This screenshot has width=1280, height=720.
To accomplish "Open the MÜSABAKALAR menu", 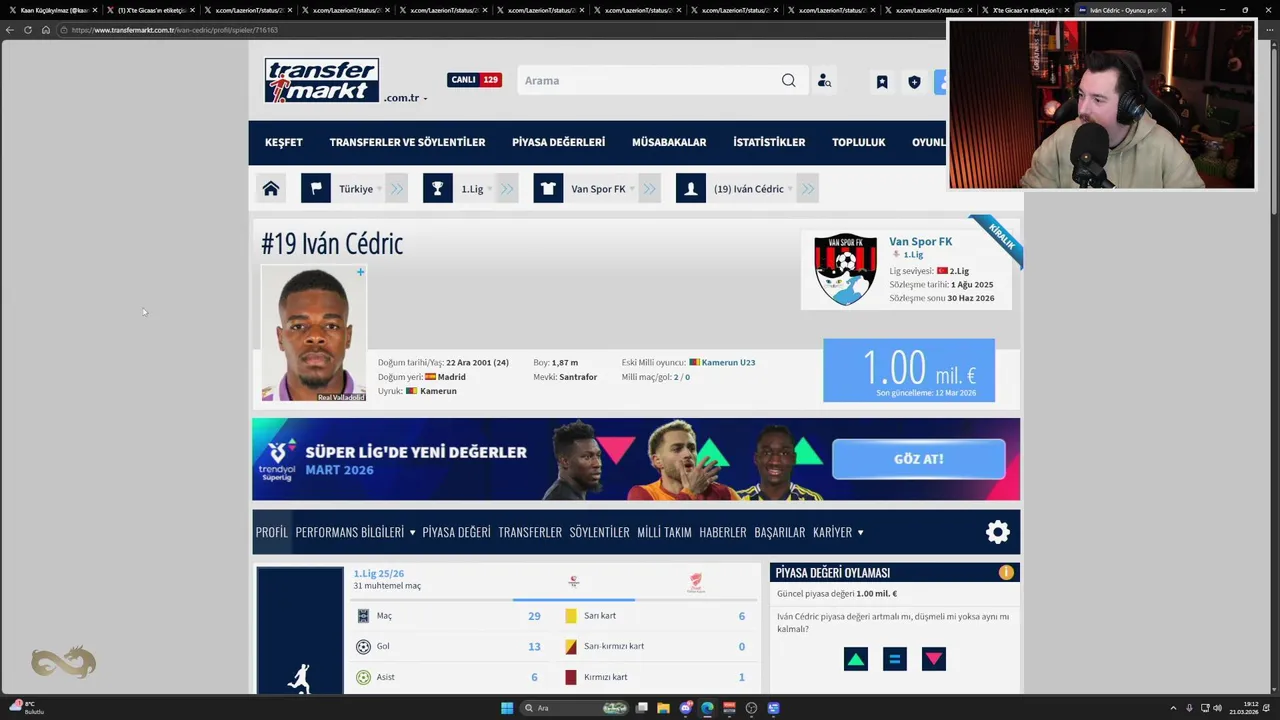I will tap(669, 142).
